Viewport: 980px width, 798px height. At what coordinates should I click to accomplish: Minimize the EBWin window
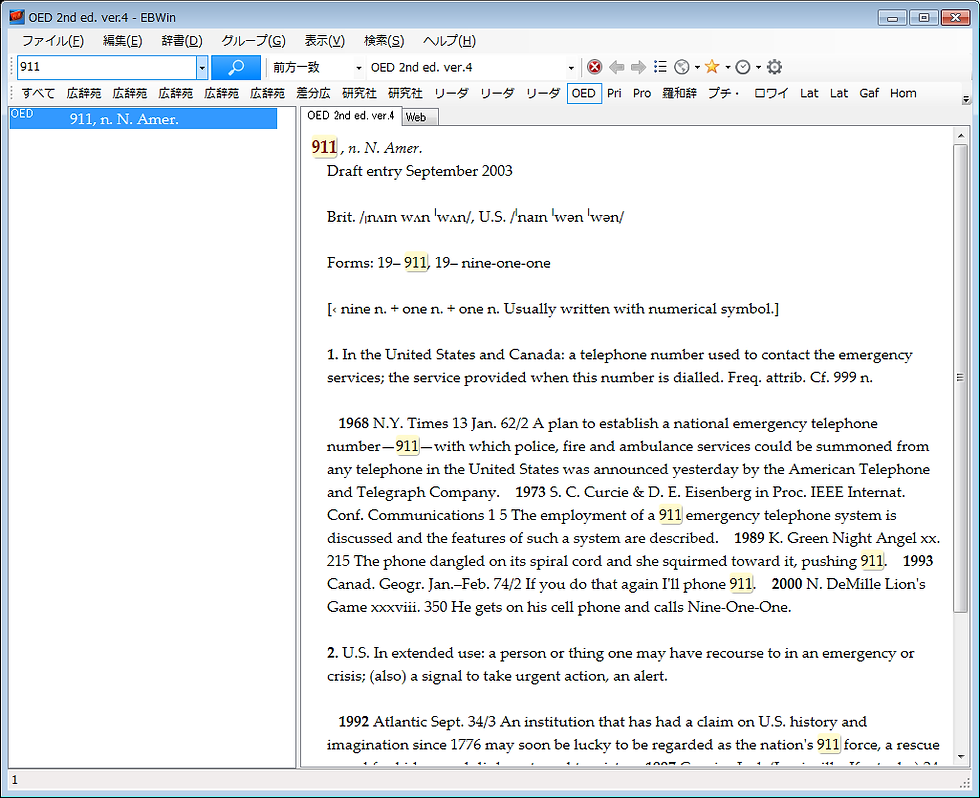(x=892, y=17)
